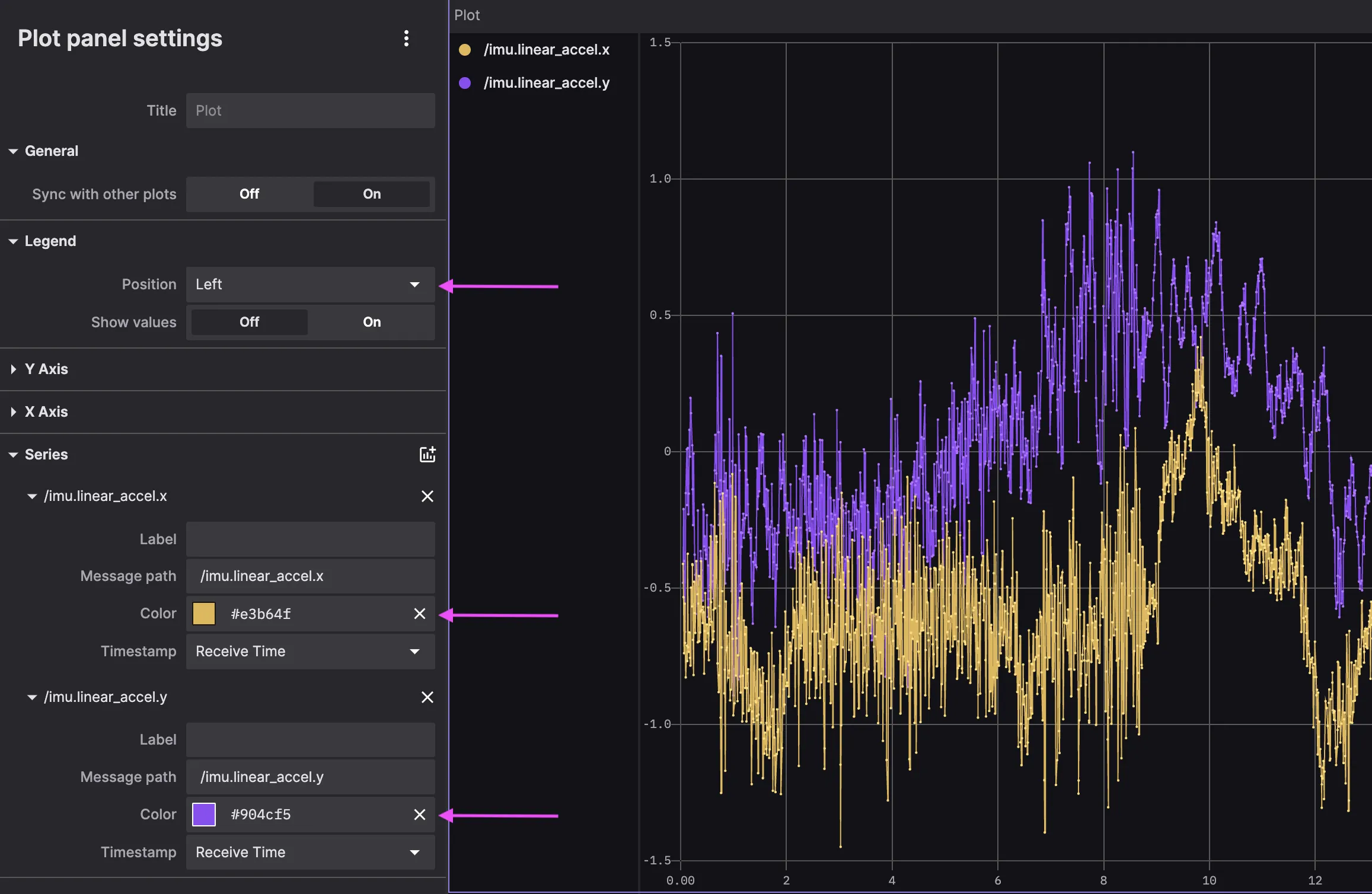Click the add series icon
1372x894 pixels.
tap(427, 455)
